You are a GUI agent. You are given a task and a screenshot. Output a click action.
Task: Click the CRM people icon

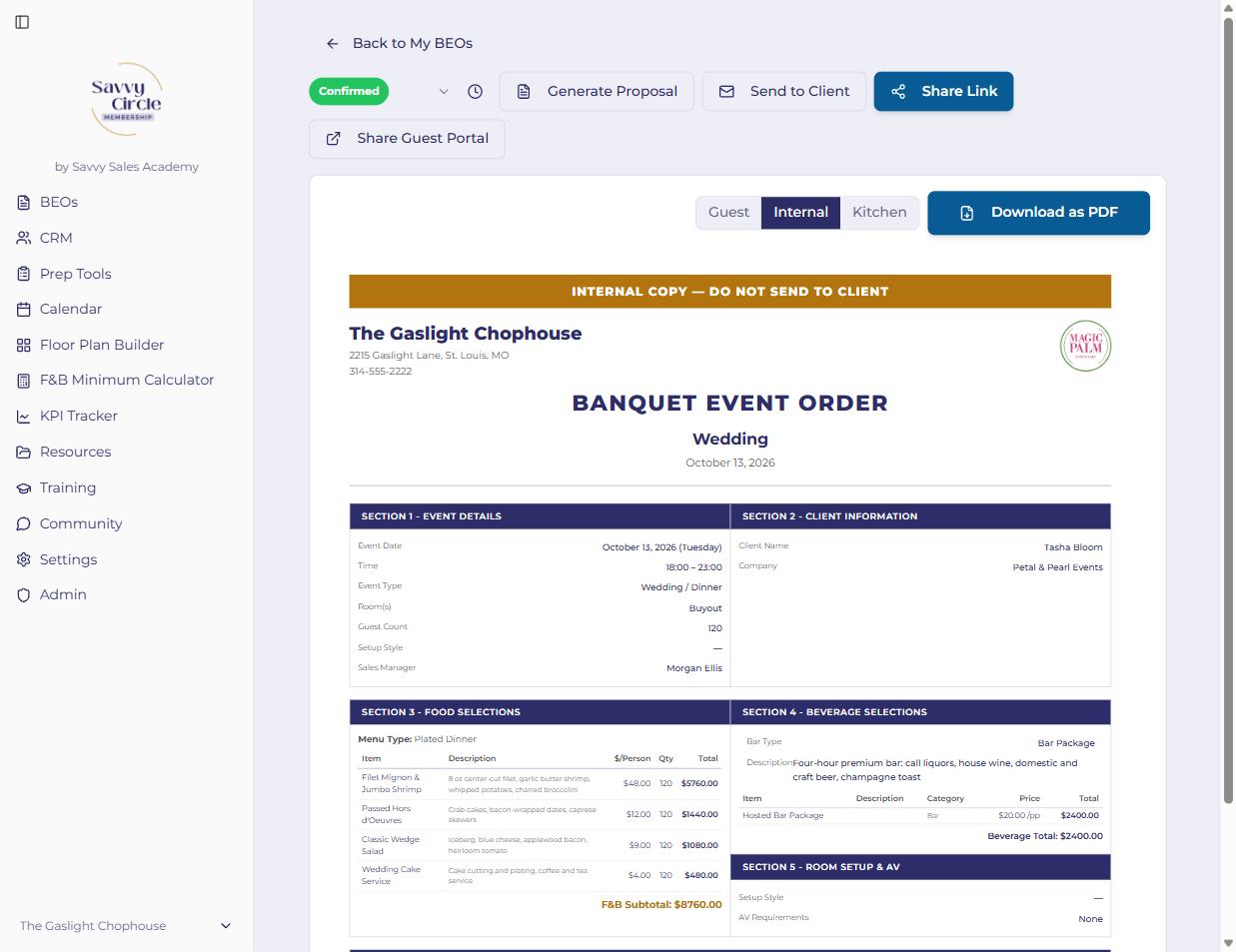(x=24, y=238)
